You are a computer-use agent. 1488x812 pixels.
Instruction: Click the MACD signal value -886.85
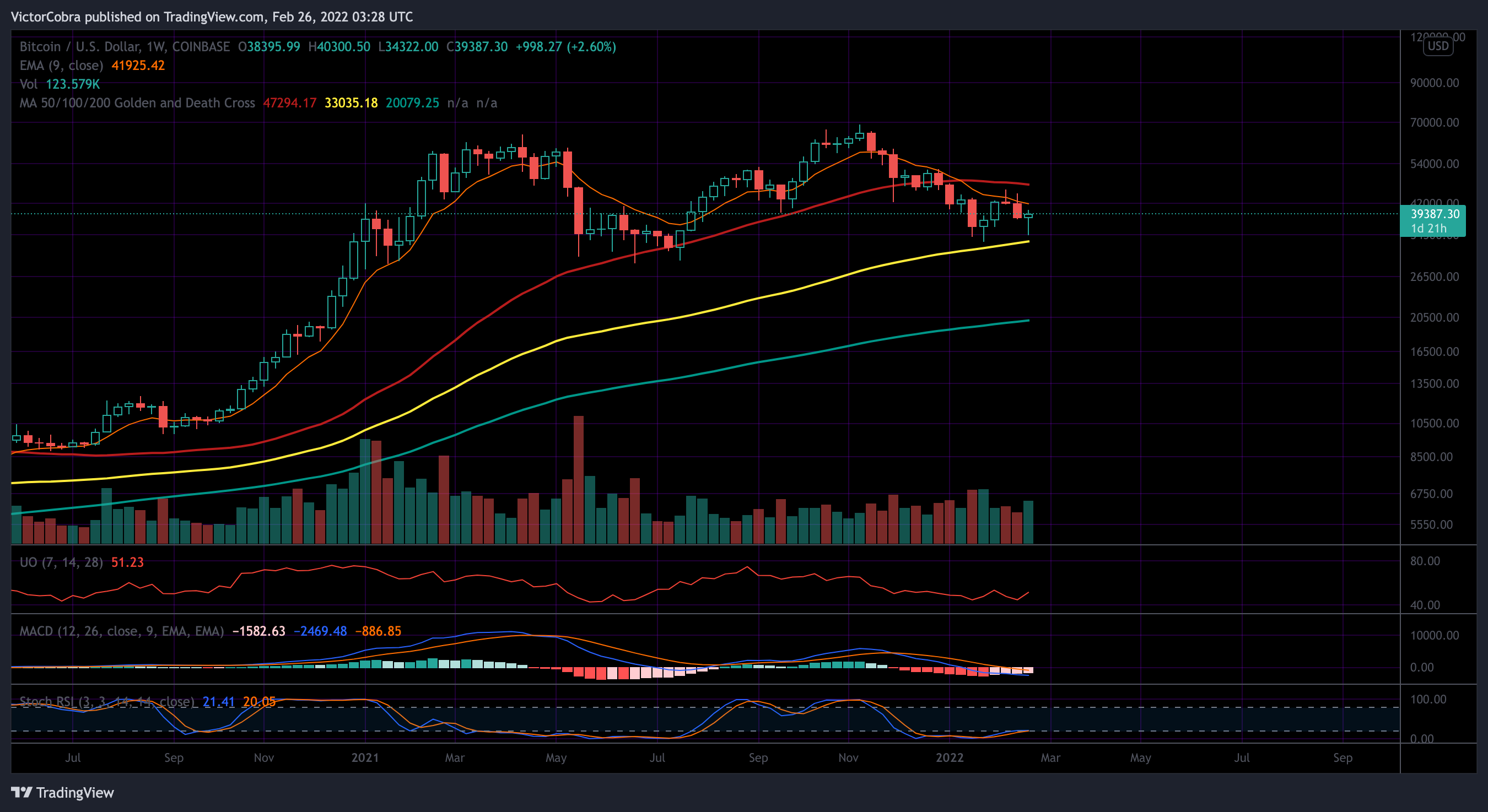coord(378,631)
